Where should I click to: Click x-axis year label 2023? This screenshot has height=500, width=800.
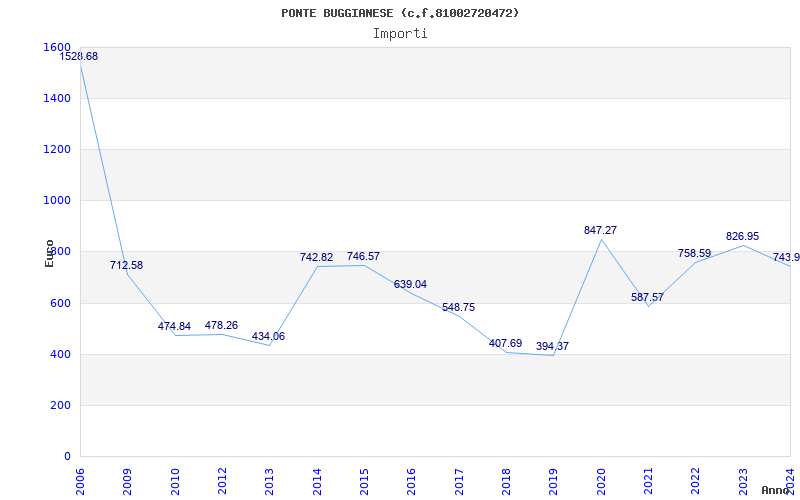tap(743, 482)
